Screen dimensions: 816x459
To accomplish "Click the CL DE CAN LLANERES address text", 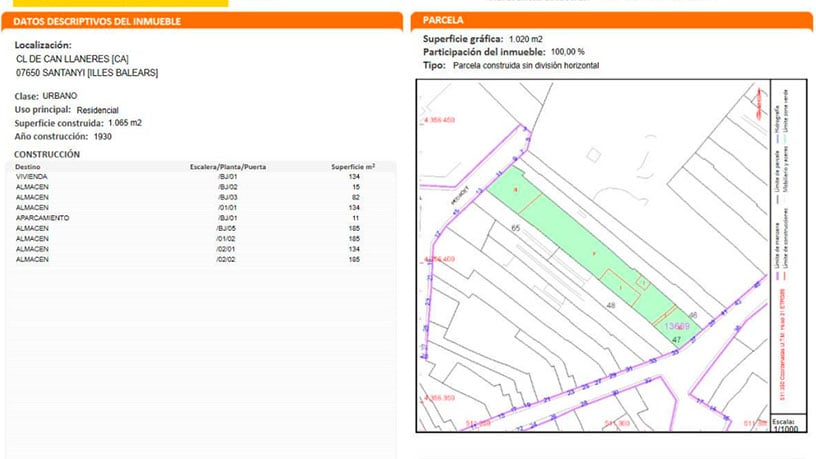I will [x=73, y=59].
